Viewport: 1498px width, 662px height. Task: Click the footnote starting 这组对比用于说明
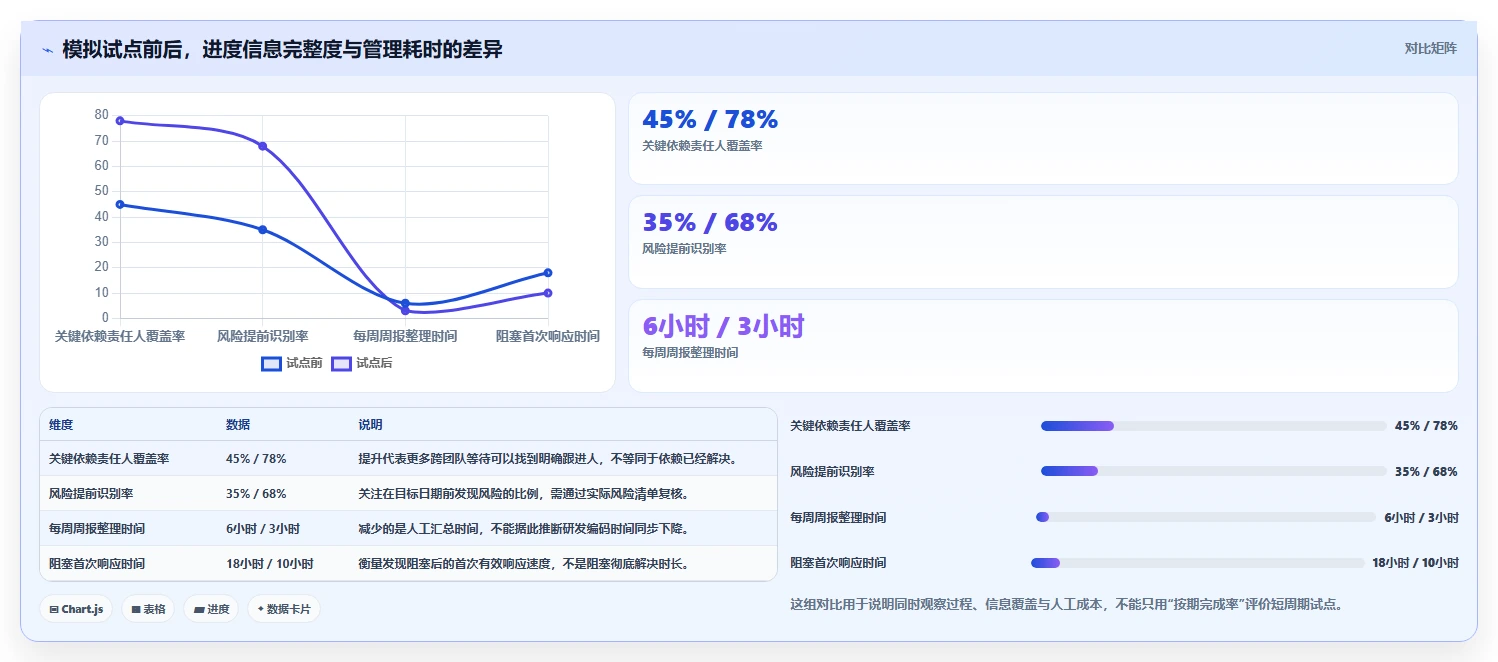[1066, 604]
